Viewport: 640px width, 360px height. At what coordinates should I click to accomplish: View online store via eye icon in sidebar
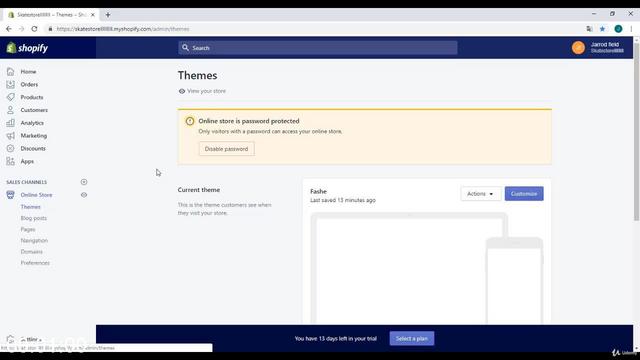[84, 195]
